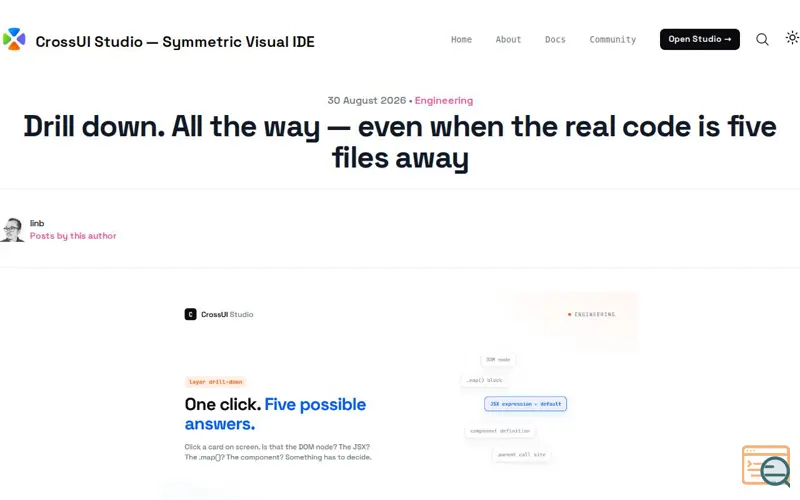The width and height of the screenshot is (800, 500).
Task: Click the black C logo in hero image
Action: [190, 314]
